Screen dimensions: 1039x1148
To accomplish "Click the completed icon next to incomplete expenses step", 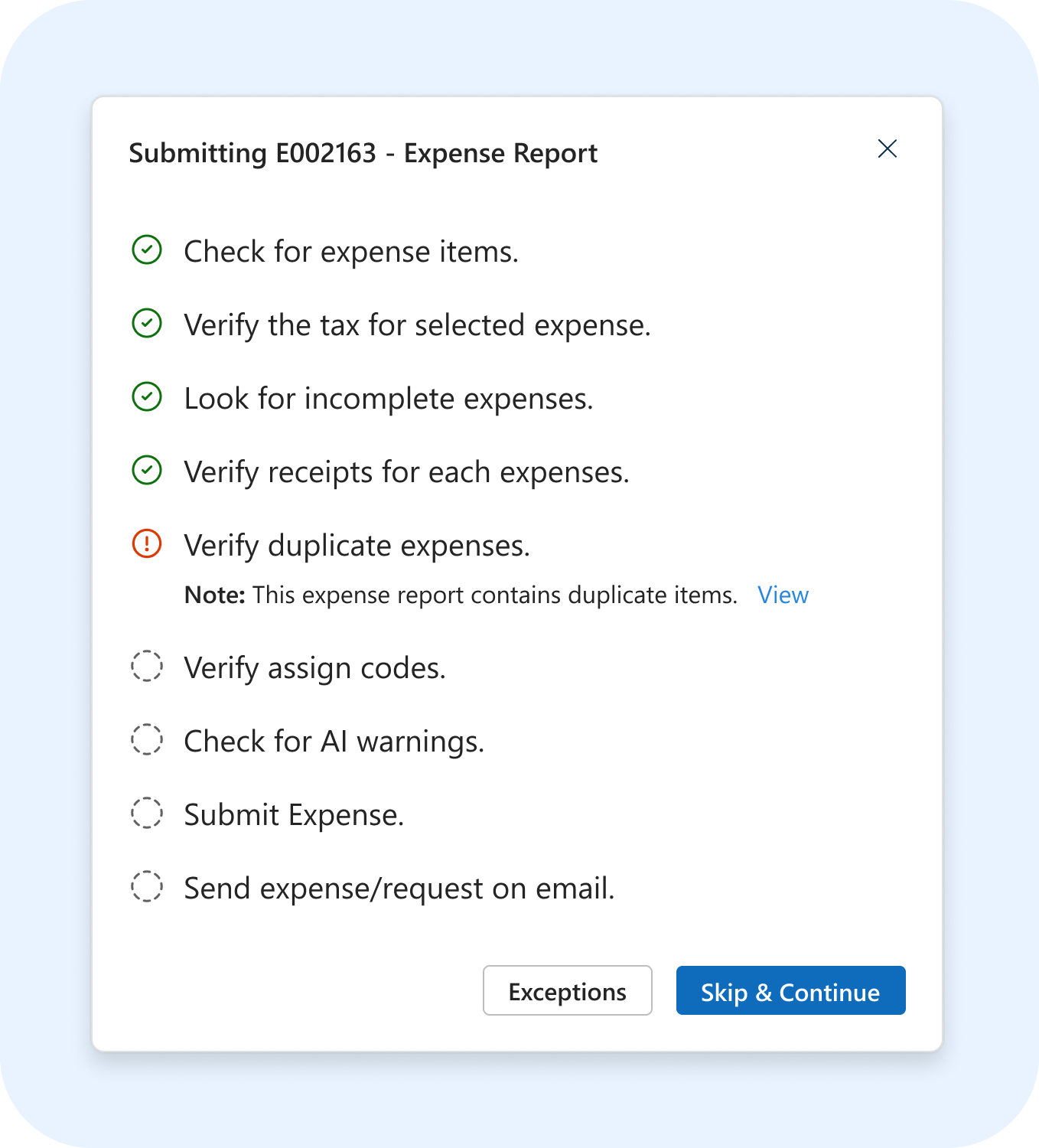I will pyautogui.click(x=147, y=396).
